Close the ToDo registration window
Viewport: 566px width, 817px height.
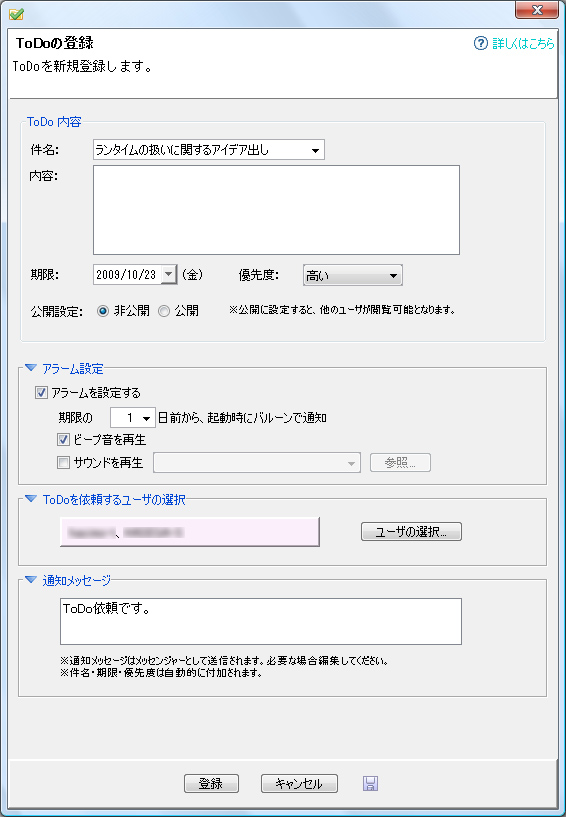pyautogui.click(x=537, y=10)
